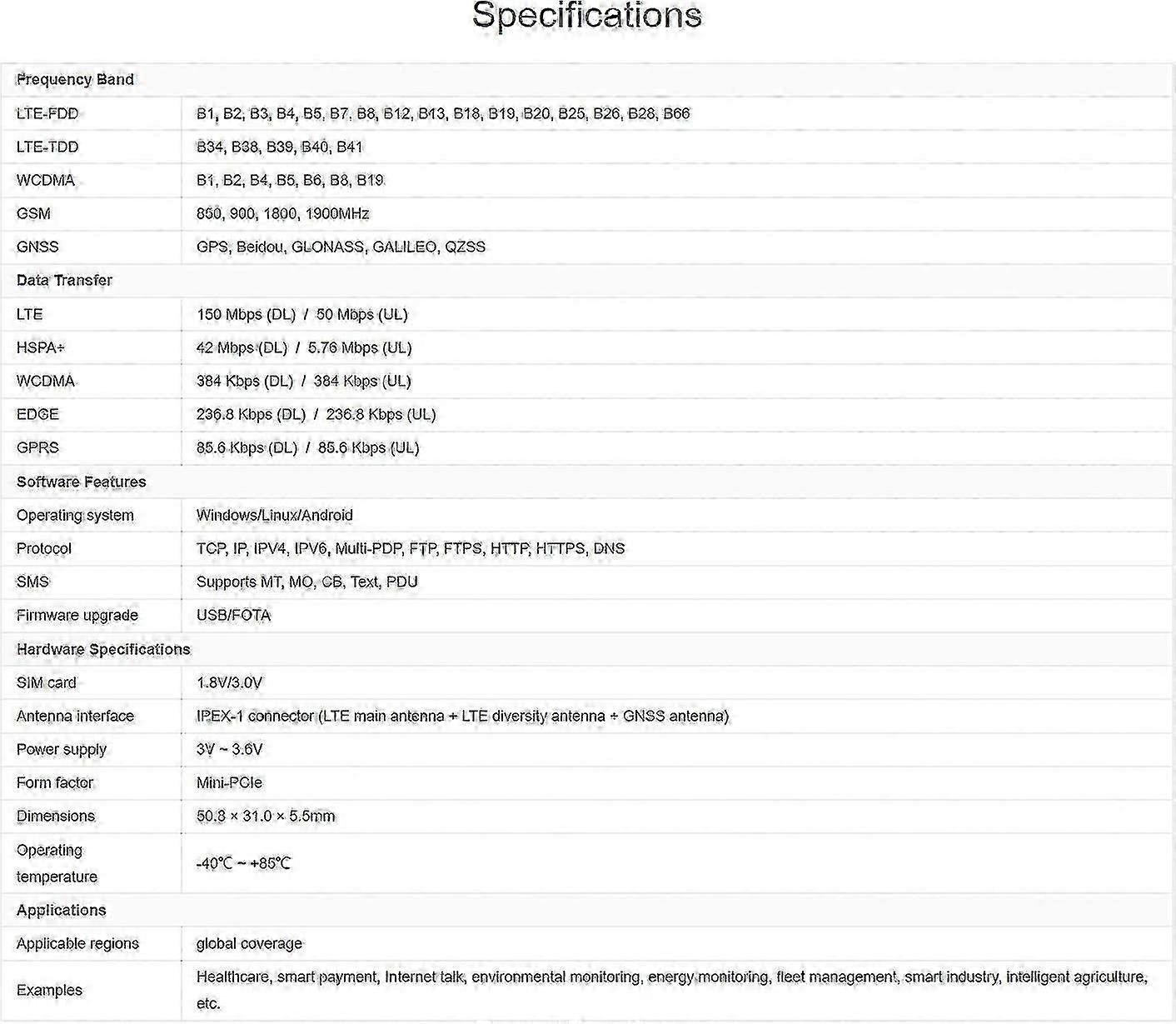This screenshot has height=1024, width=1176.
Task: Click the 50.8 × 31.0 × 5.5mm dimensions value
Action: [x=266, y=817]
